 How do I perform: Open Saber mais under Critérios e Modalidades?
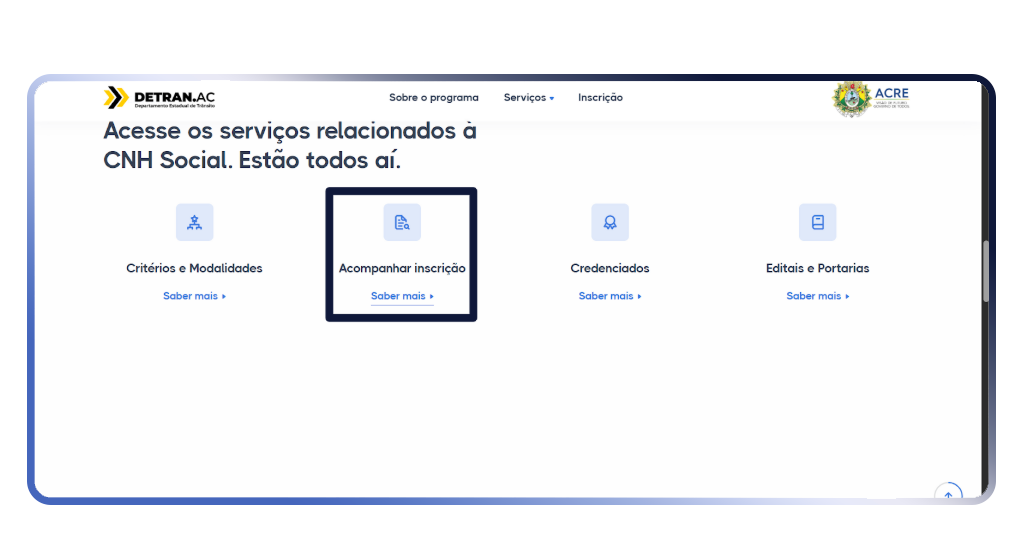pos(195,296)
